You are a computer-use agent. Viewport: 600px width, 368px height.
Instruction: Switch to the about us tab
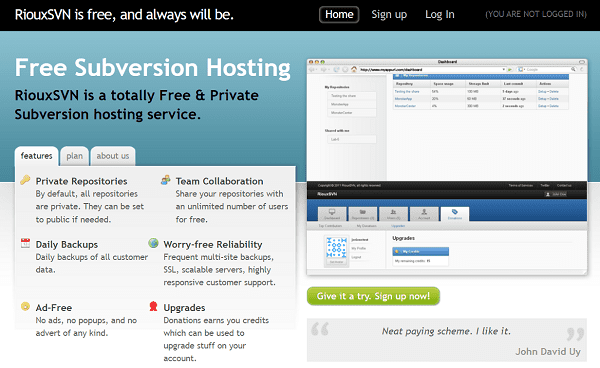pos(112,156)
